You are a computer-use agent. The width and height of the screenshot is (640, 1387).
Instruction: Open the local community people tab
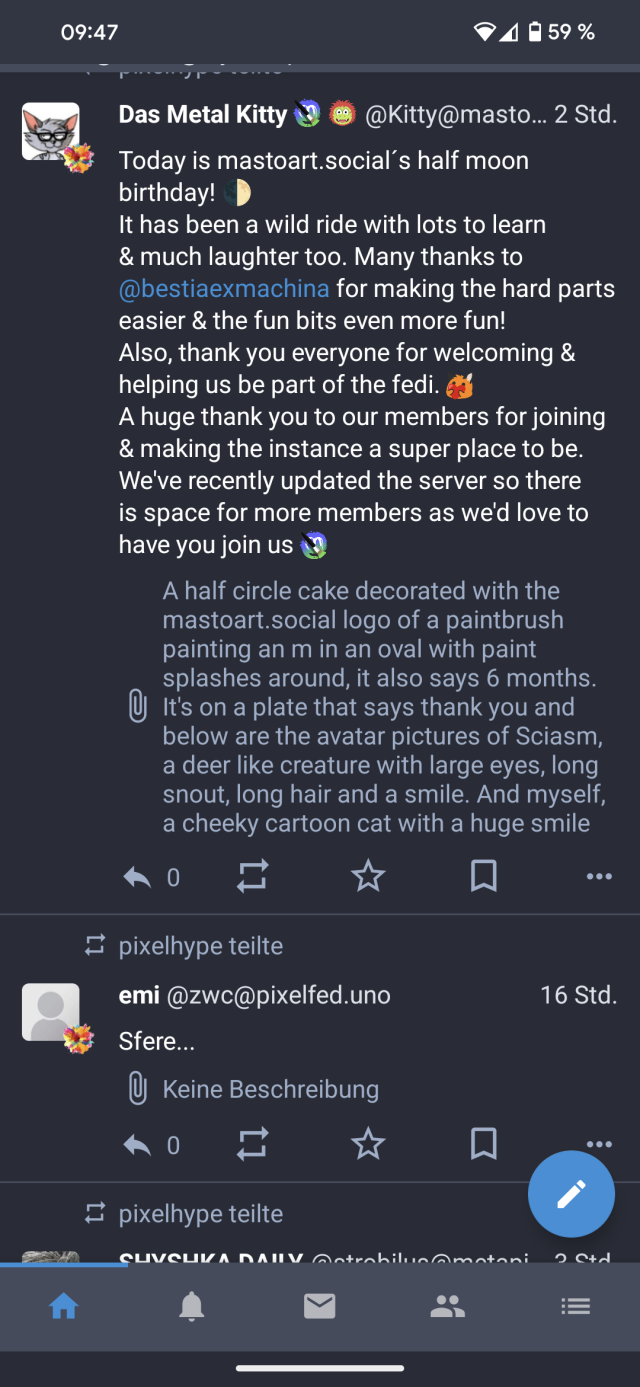tap(448, 1306)
